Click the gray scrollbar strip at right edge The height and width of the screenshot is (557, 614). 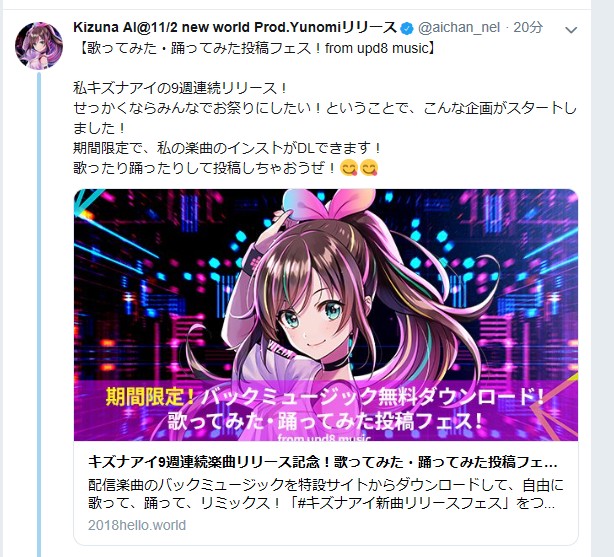coord(602,278)
